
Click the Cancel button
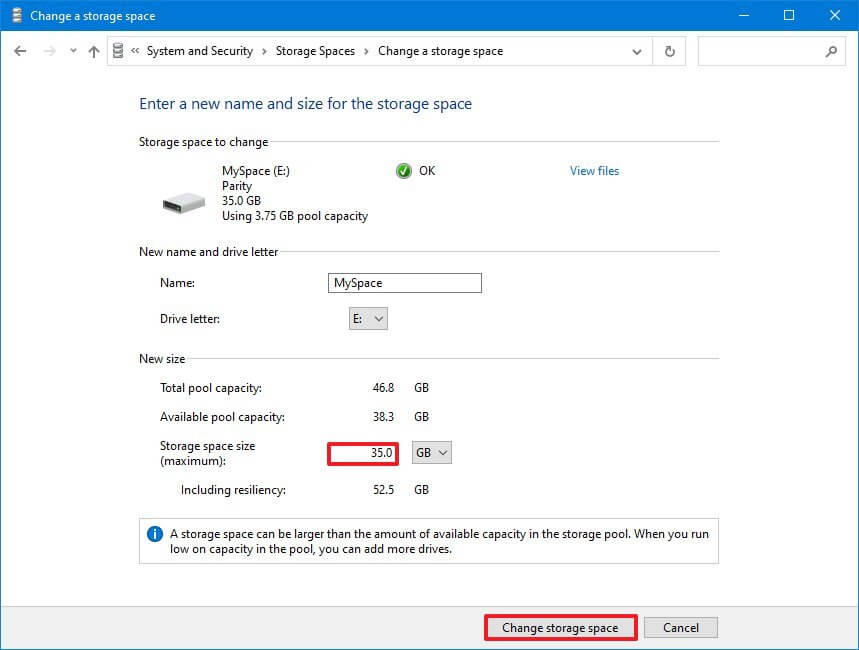(x=680, y=627)
